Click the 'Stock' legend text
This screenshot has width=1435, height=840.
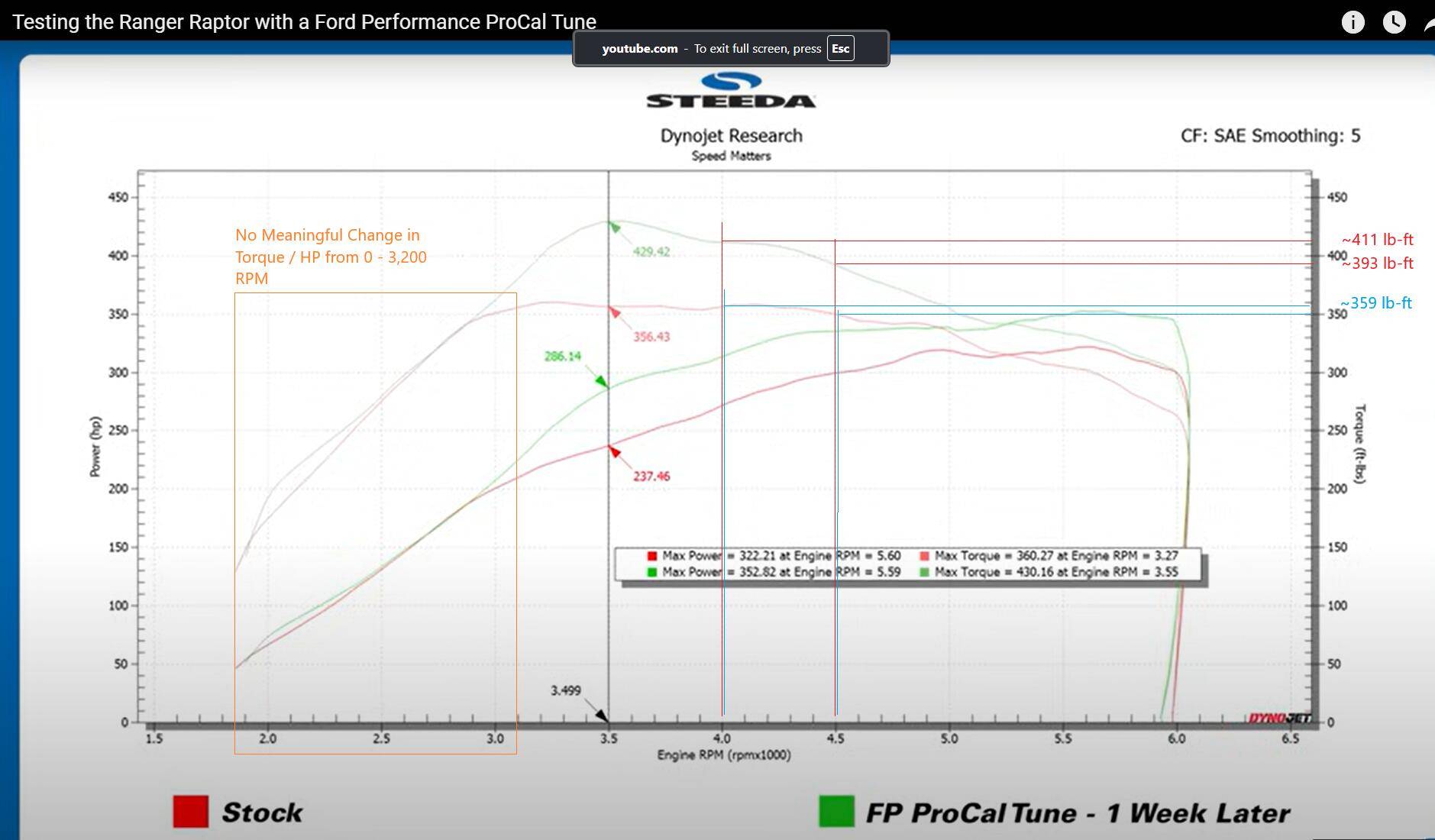point(262,813)
